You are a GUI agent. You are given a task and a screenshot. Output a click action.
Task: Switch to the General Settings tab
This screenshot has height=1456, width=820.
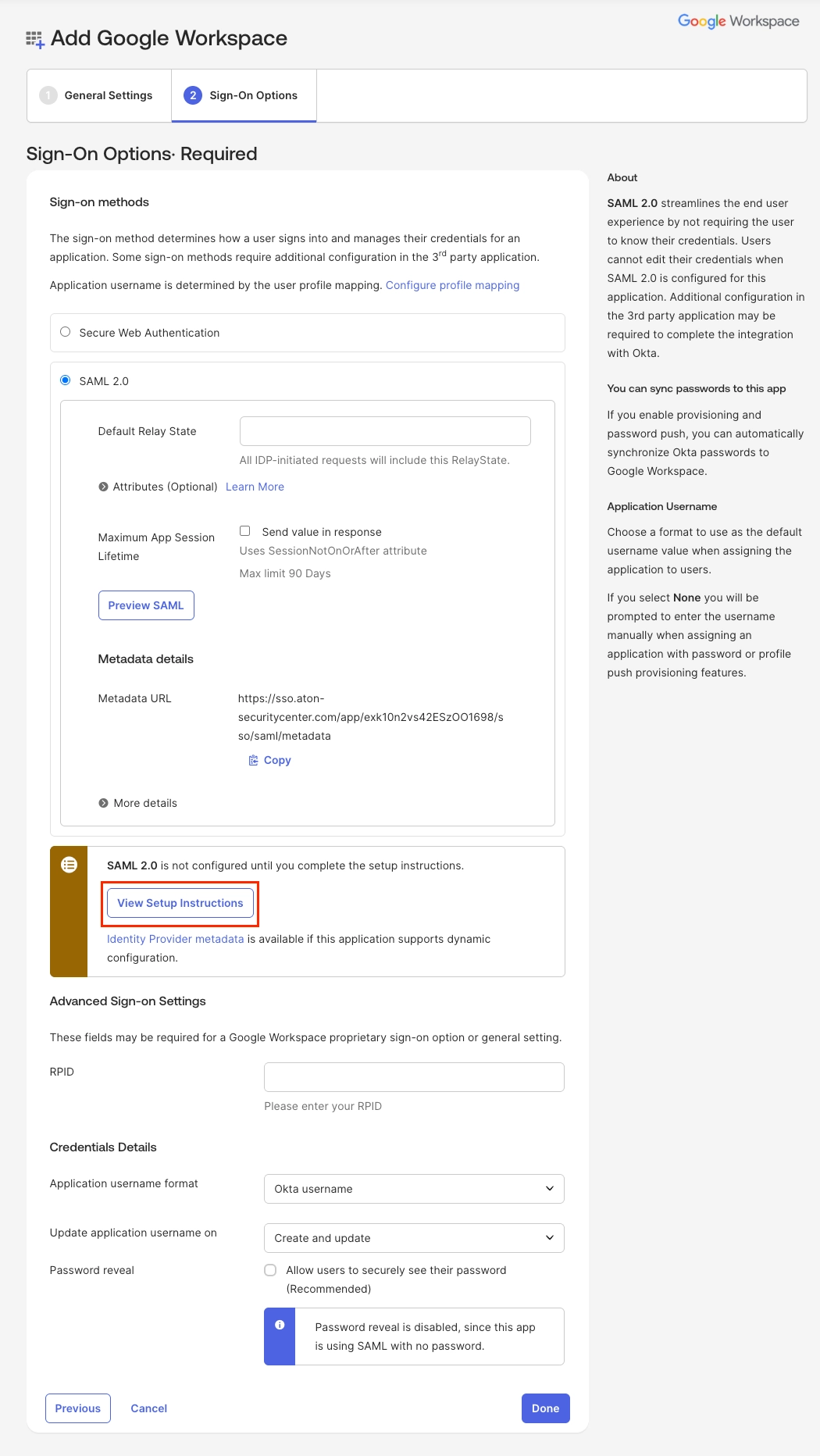coord(99,95)
